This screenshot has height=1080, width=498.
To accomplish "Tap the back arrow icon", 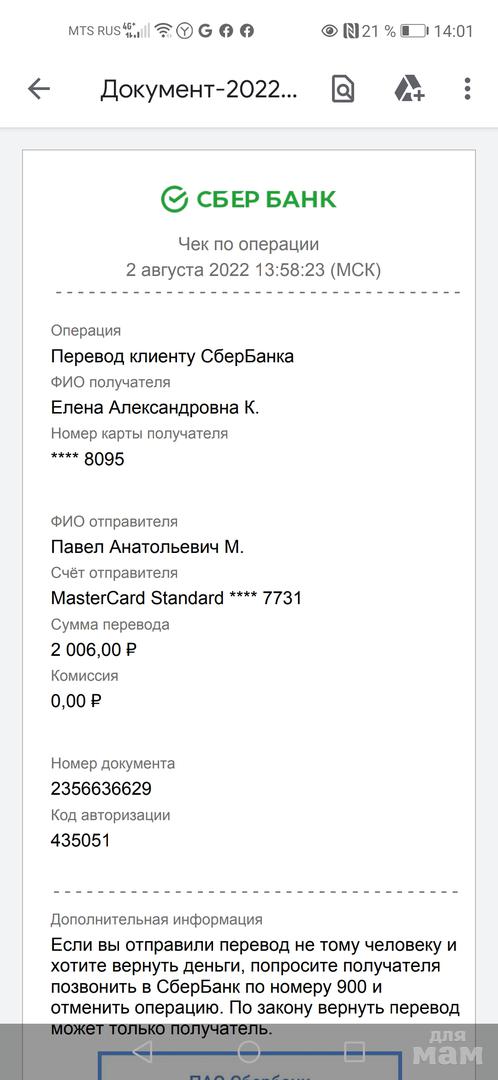I will [x=39, y=89].
